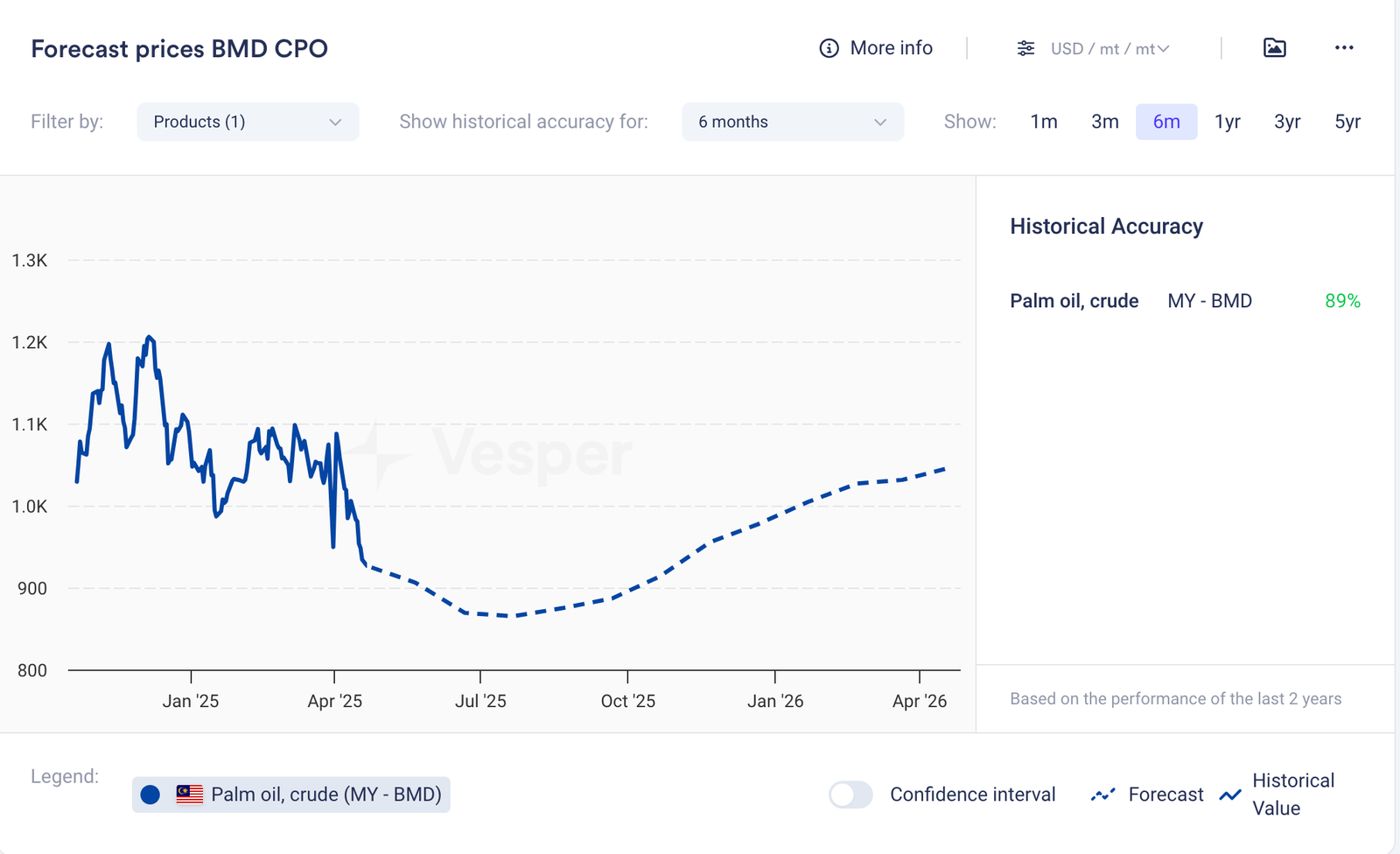Select the 1m time range
The height and width of the screenshot is (854, 1400).
click(x=1044, y=122)
